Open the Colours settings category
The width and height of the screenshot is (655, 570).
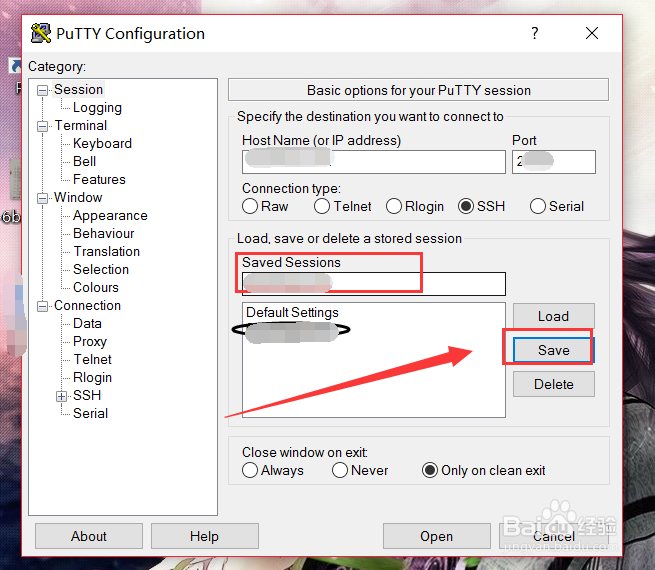point(96,287)
